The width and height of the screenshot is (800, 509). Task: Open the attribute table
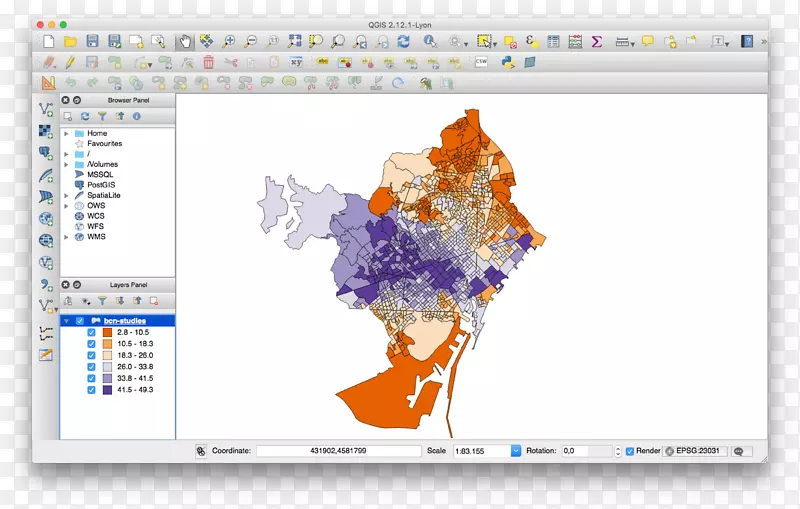pos(553,42)
